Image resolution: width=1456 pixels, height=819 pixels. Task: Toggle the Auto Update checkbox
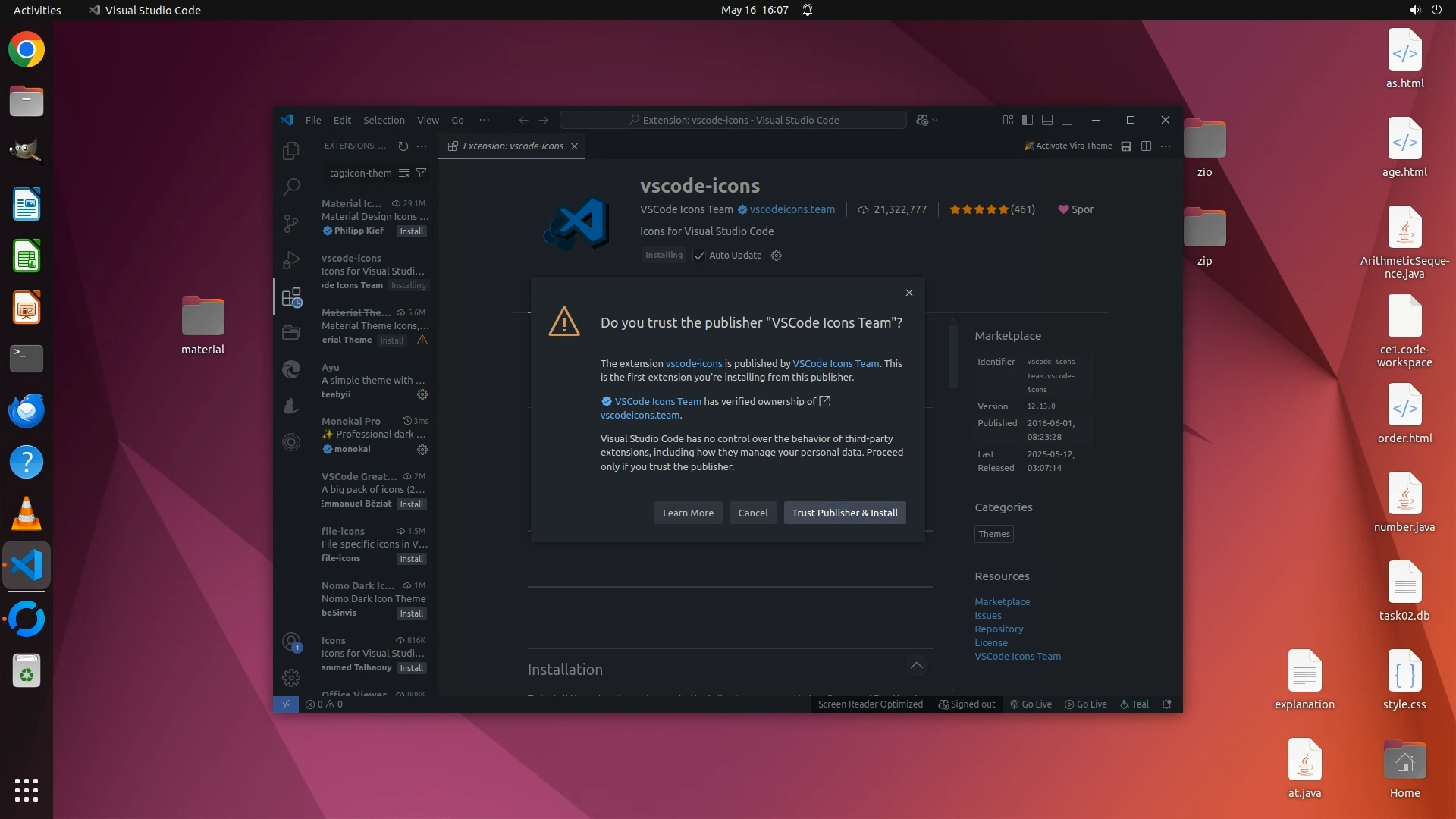tap(699, 256)
